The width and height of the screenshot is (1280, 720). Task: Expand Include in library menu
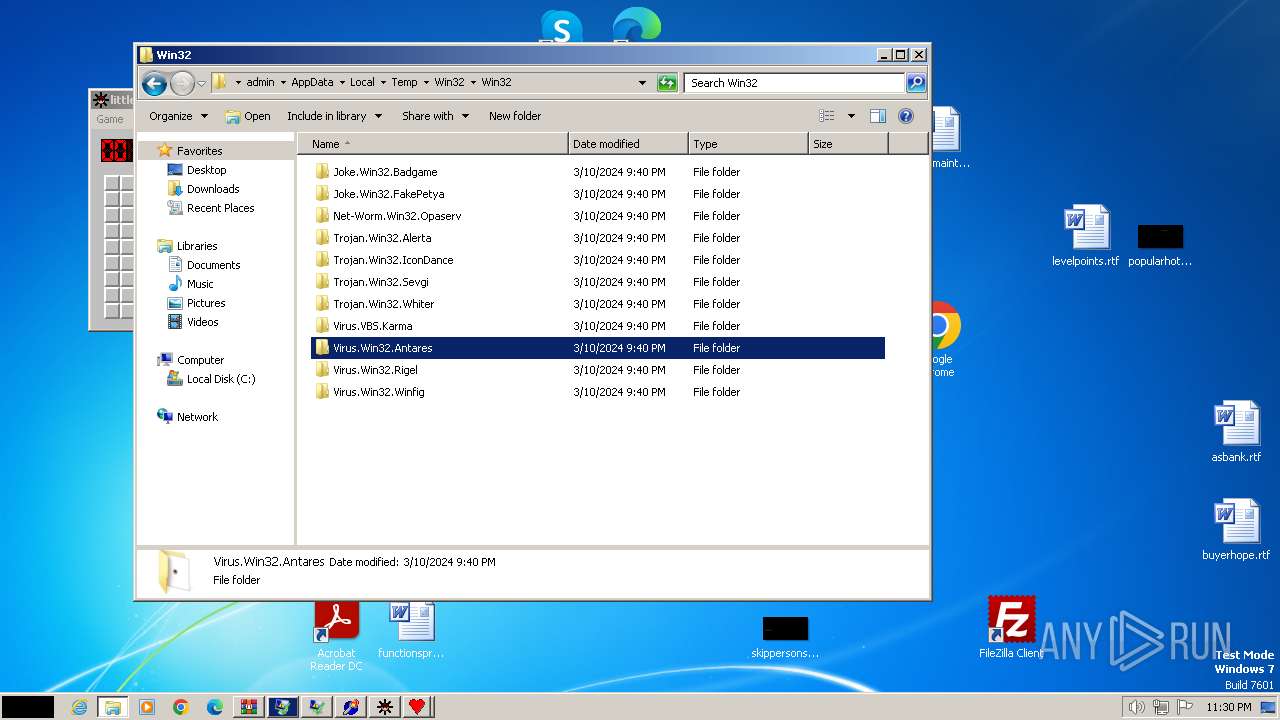tap(334, 116)
